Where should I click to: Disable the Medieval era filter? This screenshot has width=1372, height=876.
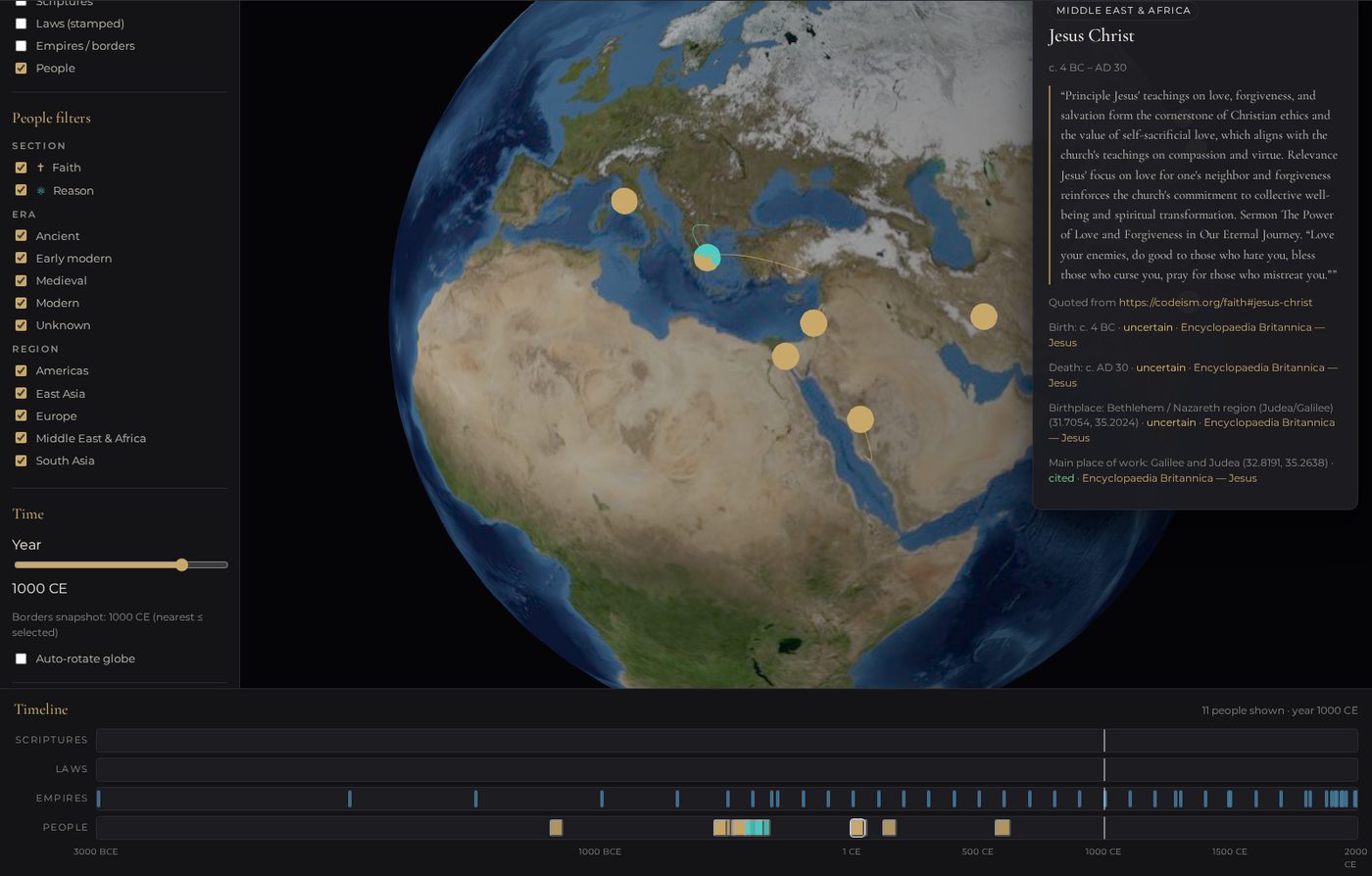coord(21,281)
